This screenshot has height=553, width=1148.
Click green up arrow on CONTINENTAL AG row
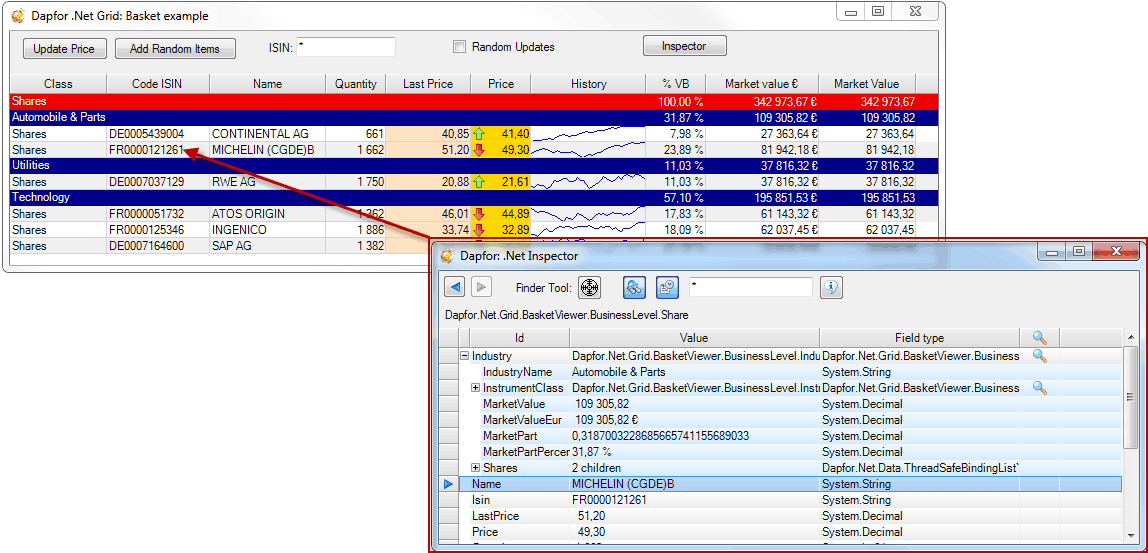coord(480,134)
